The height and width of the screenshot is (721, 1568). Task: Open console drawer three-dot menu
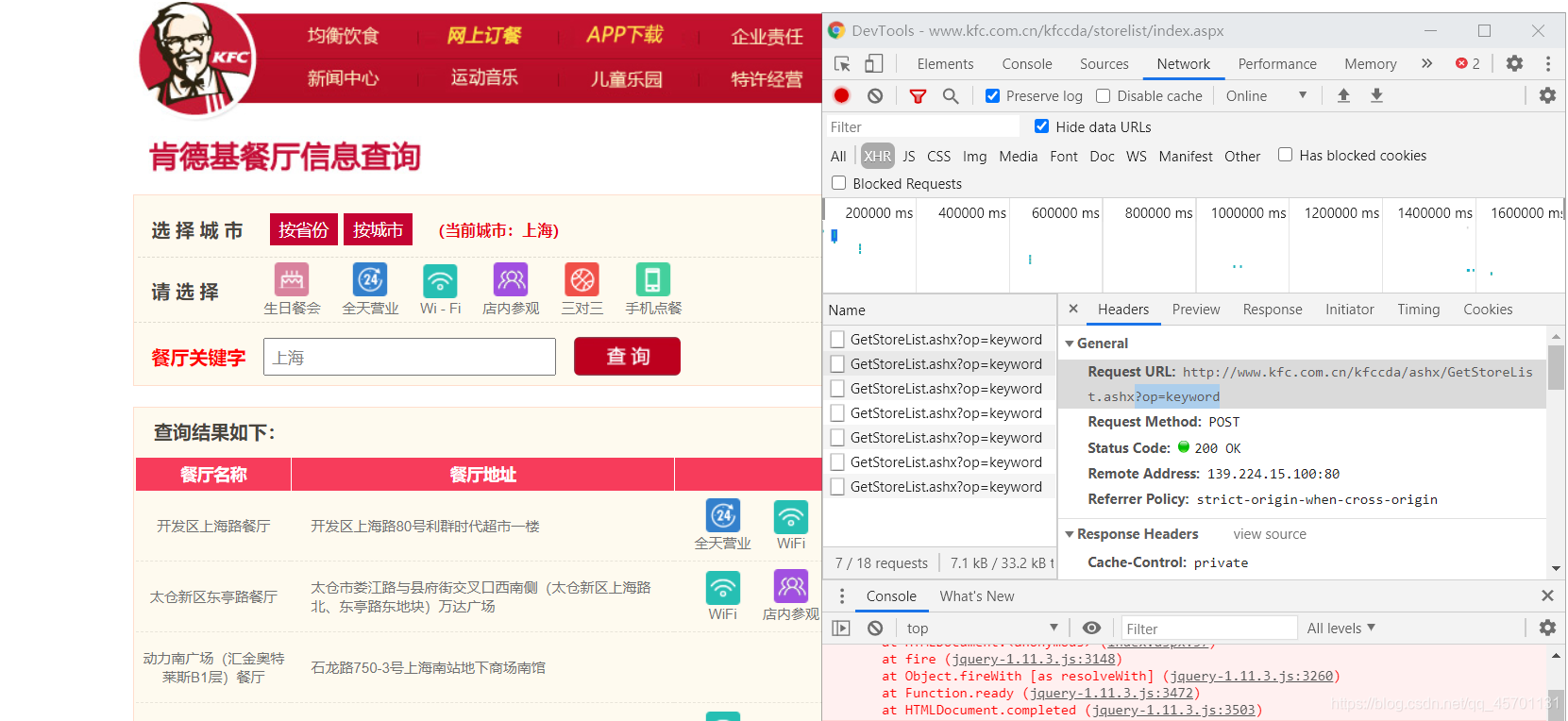[x=842, y=595]
